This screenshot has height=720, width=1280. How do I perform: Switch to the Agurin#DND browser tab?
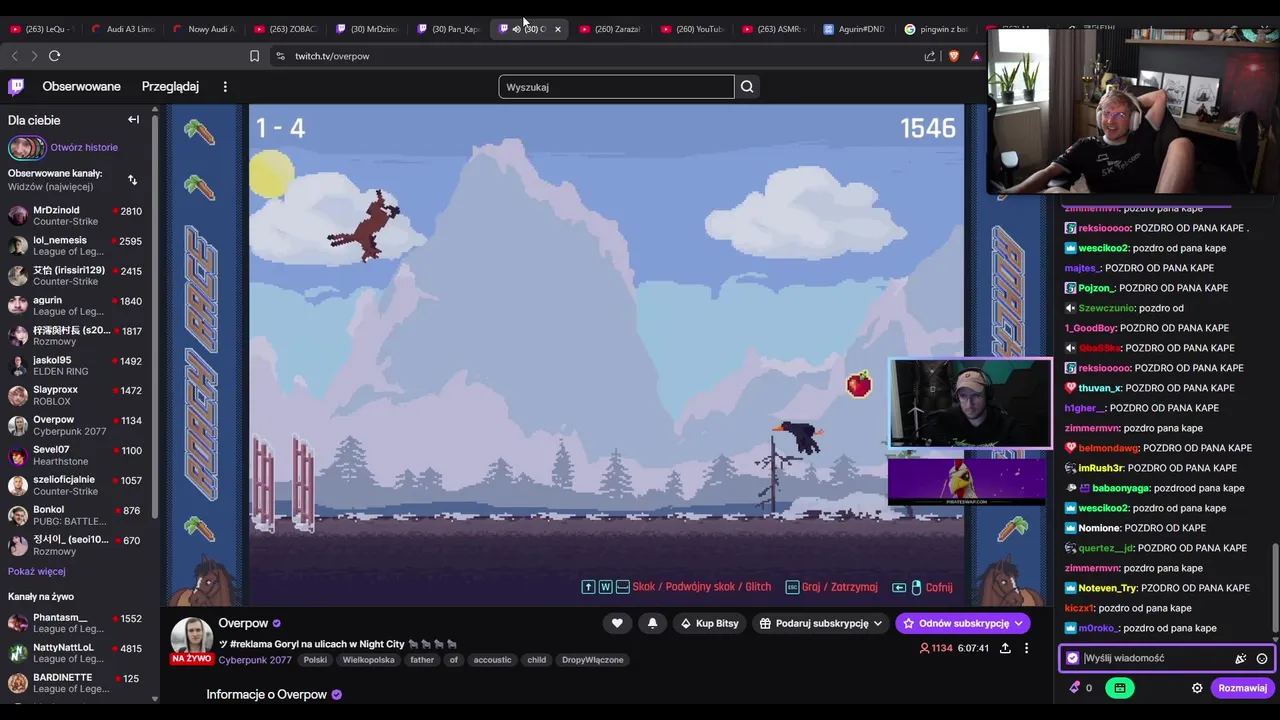tap(856, 29)
